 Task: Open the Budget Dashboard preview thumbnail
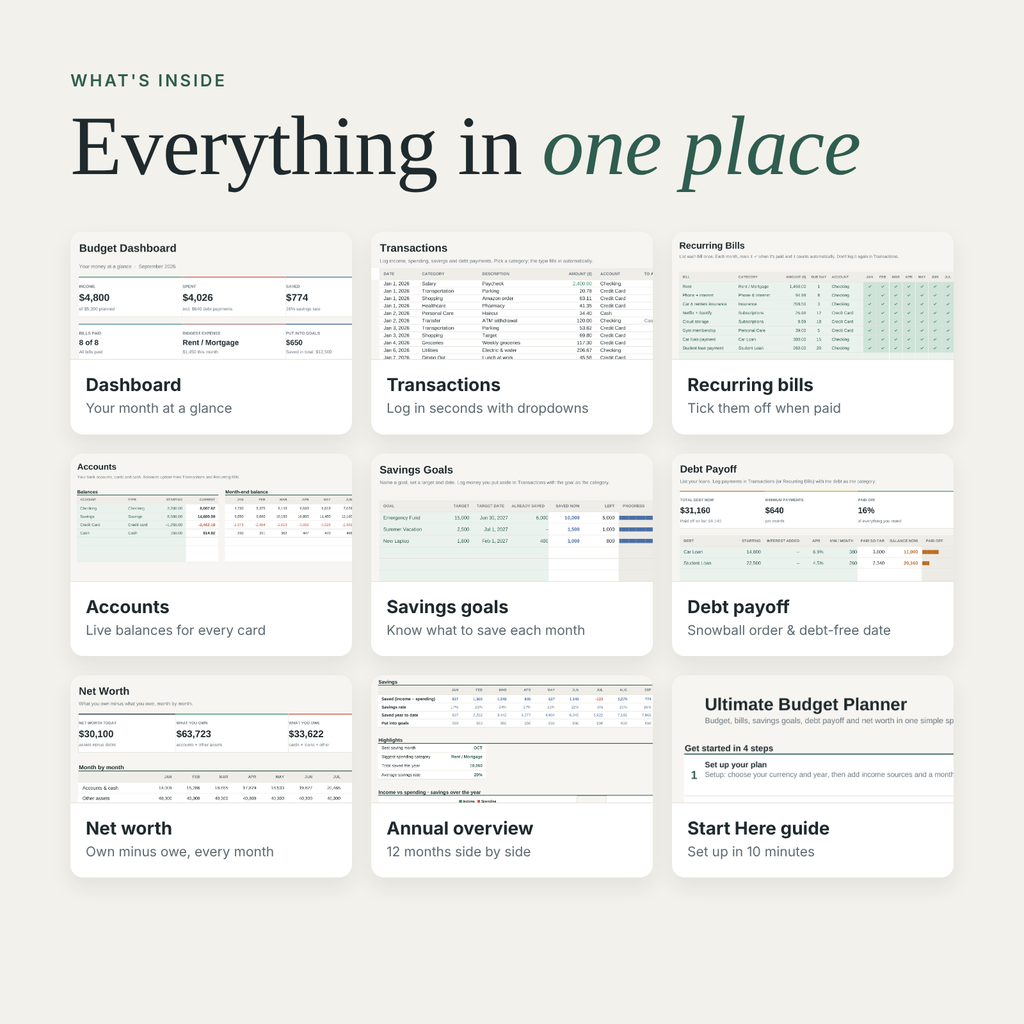[211, 296]
